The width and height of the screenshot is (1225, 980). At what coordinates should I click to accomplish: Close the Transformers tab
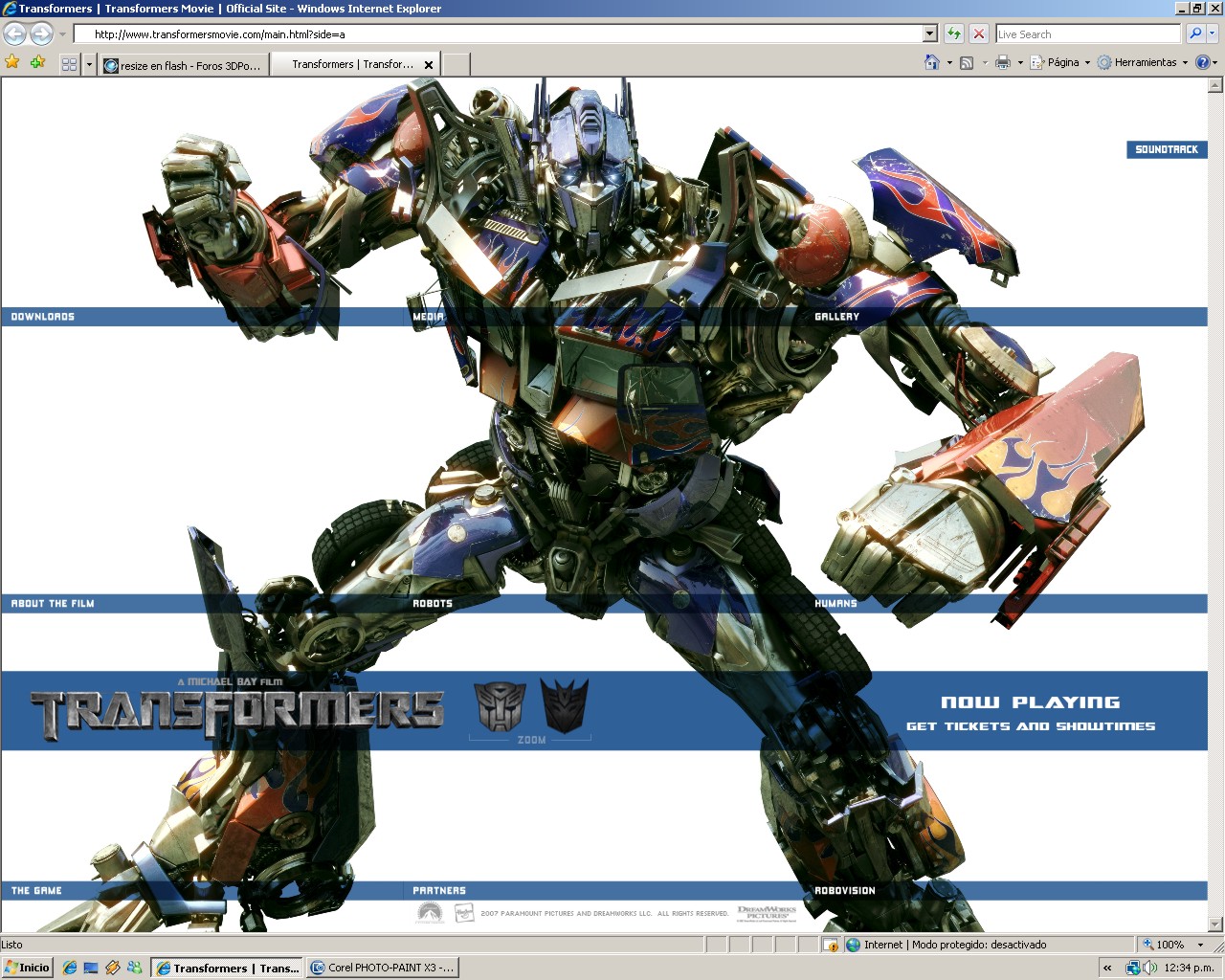[x=429, y=65]
